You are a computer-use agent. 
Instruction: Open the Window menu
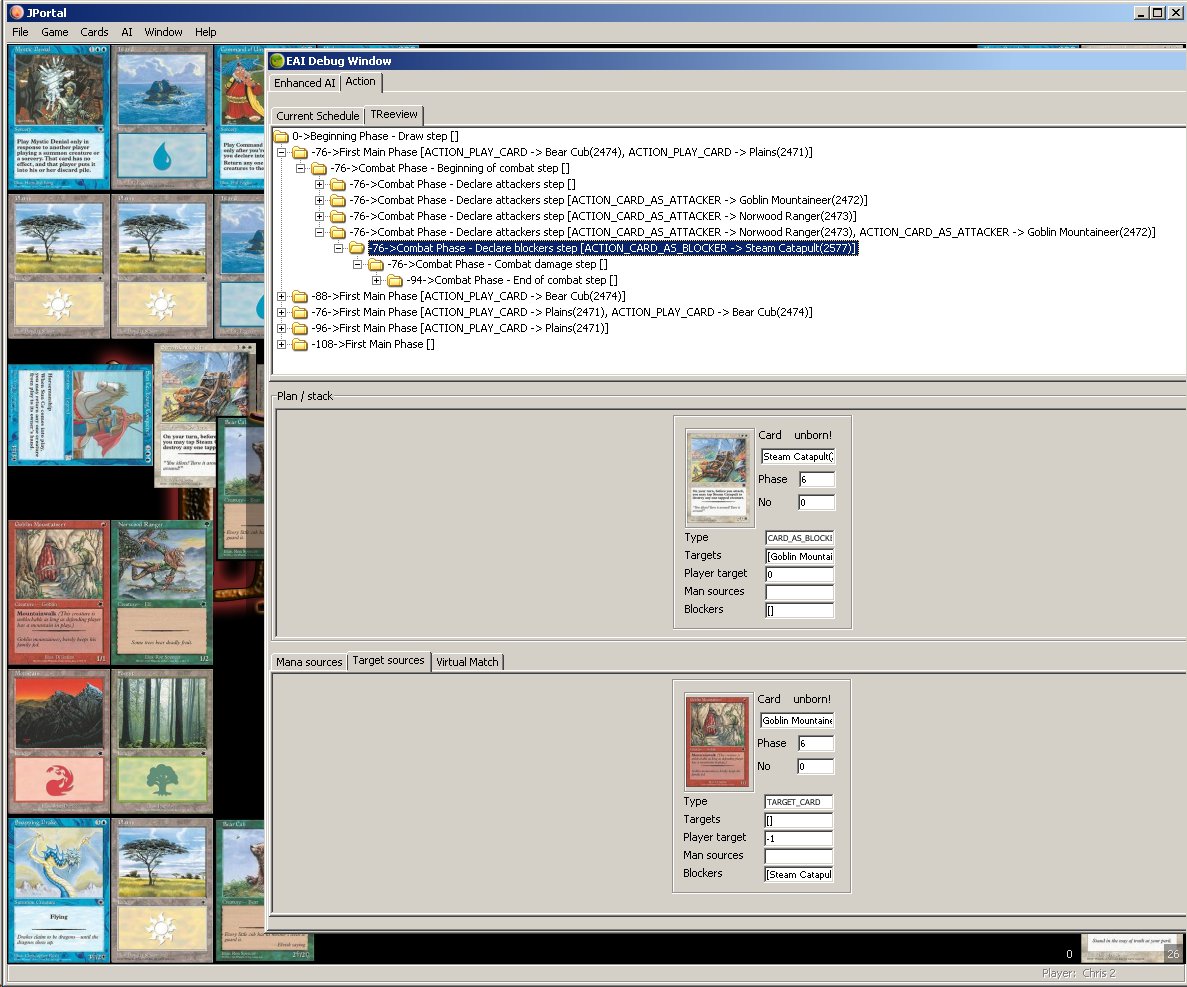click(164, 32)
